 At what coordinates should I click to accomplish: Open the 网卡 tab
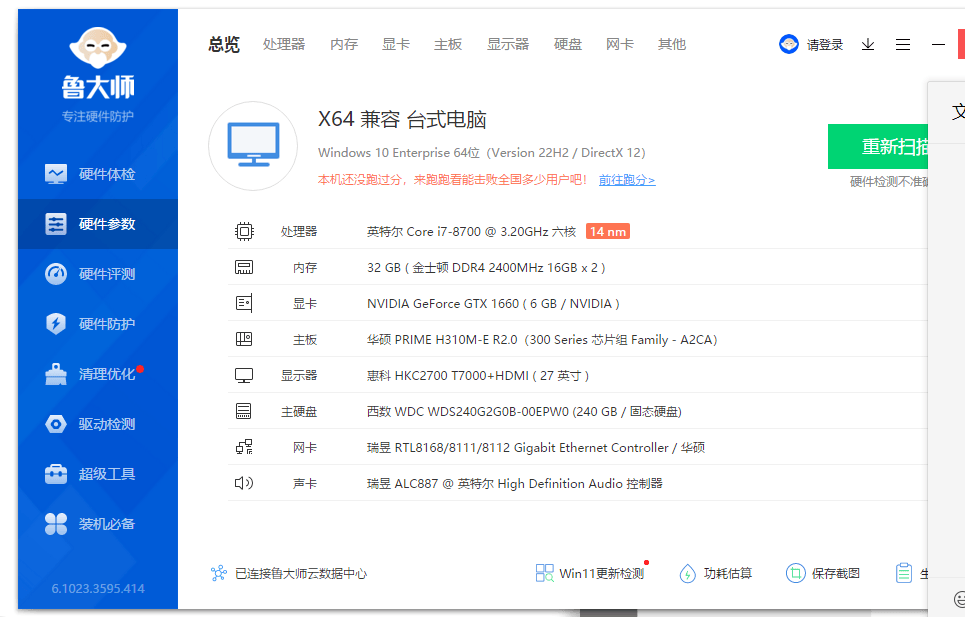click(620, 44)
